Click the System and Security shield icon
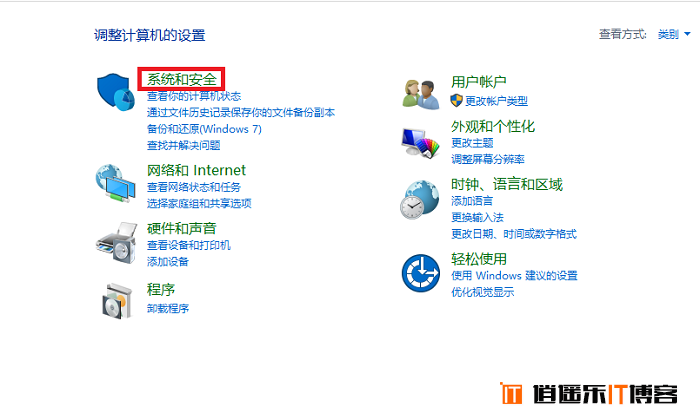 [116, 92]
